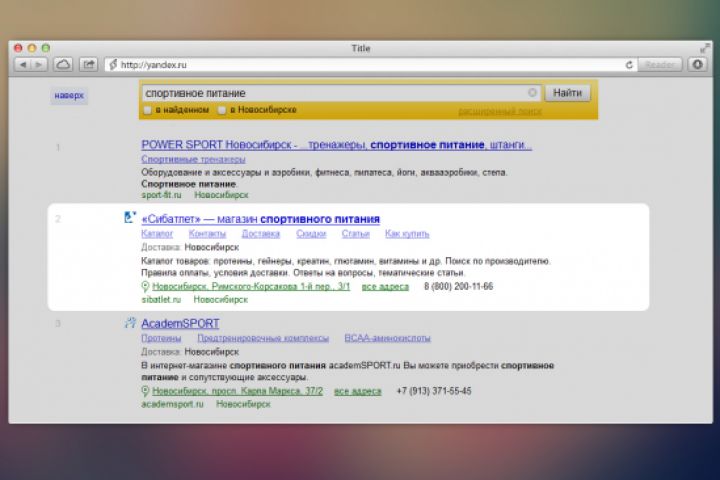
Task: Click the favicon in the address bar
Action: point(113,65)
